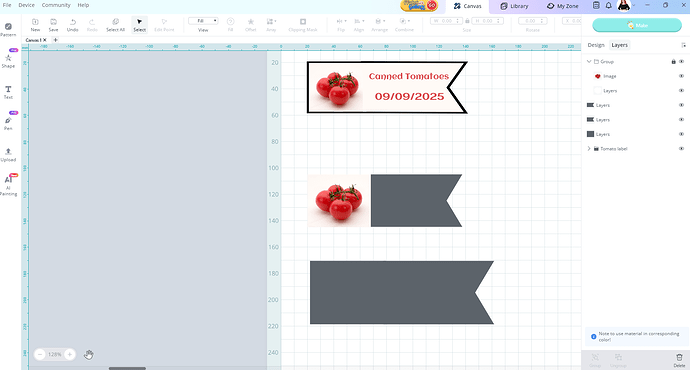This screenshot has height=370, width=690.
Task: Click the Make button
Action: [637, 26]
